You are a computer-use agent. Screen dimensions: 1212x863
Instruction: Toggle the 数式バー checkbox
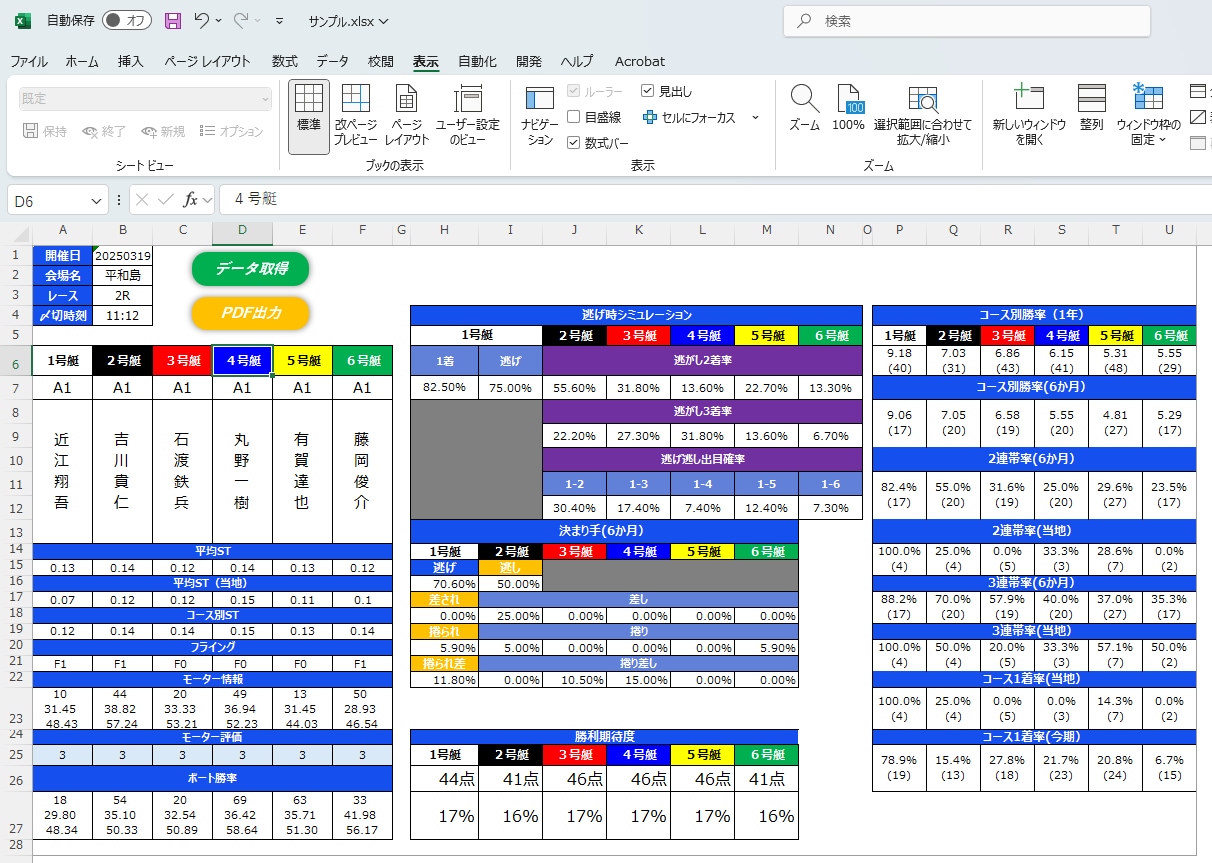(x=574, y=143)
